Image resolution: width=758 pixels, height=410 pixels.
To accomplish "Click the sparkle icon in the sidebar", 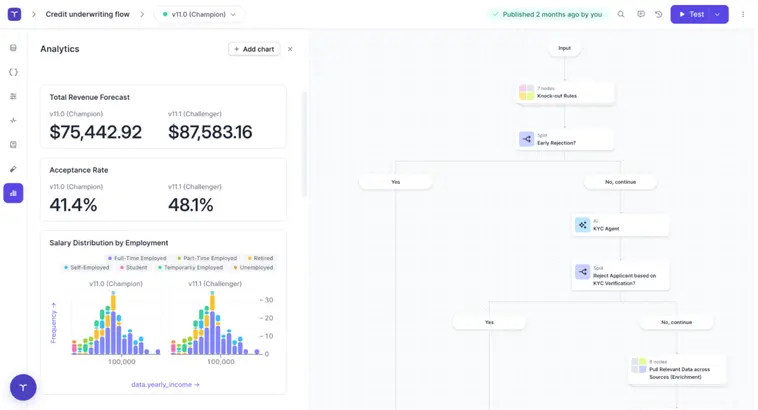I will coord(13,120).
